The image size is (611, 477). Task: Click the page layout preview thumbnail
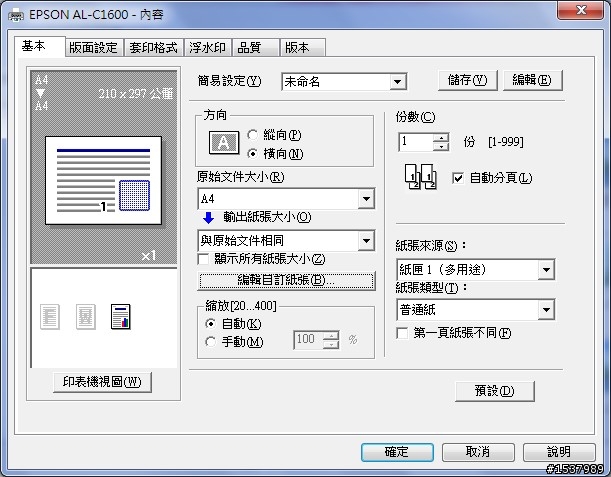point(103,180)
